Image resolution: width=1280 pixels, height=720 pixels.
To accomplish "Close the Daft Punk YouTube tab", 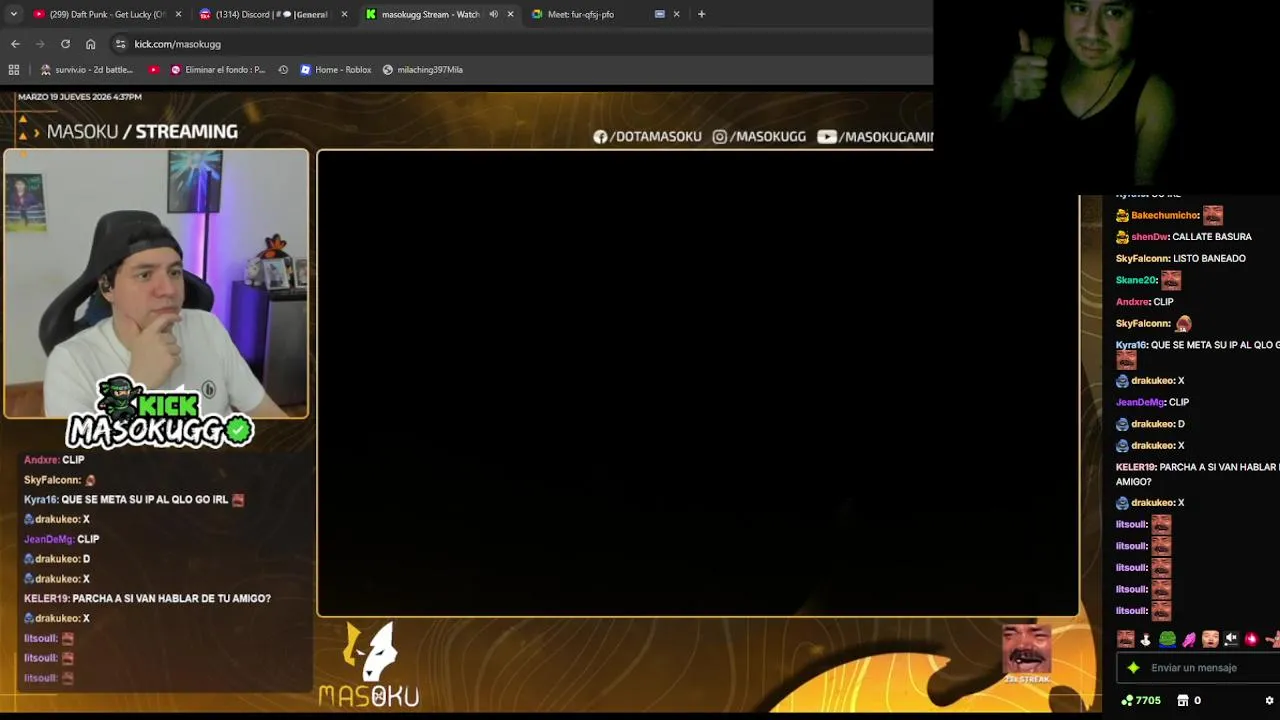I will [178, 14].
